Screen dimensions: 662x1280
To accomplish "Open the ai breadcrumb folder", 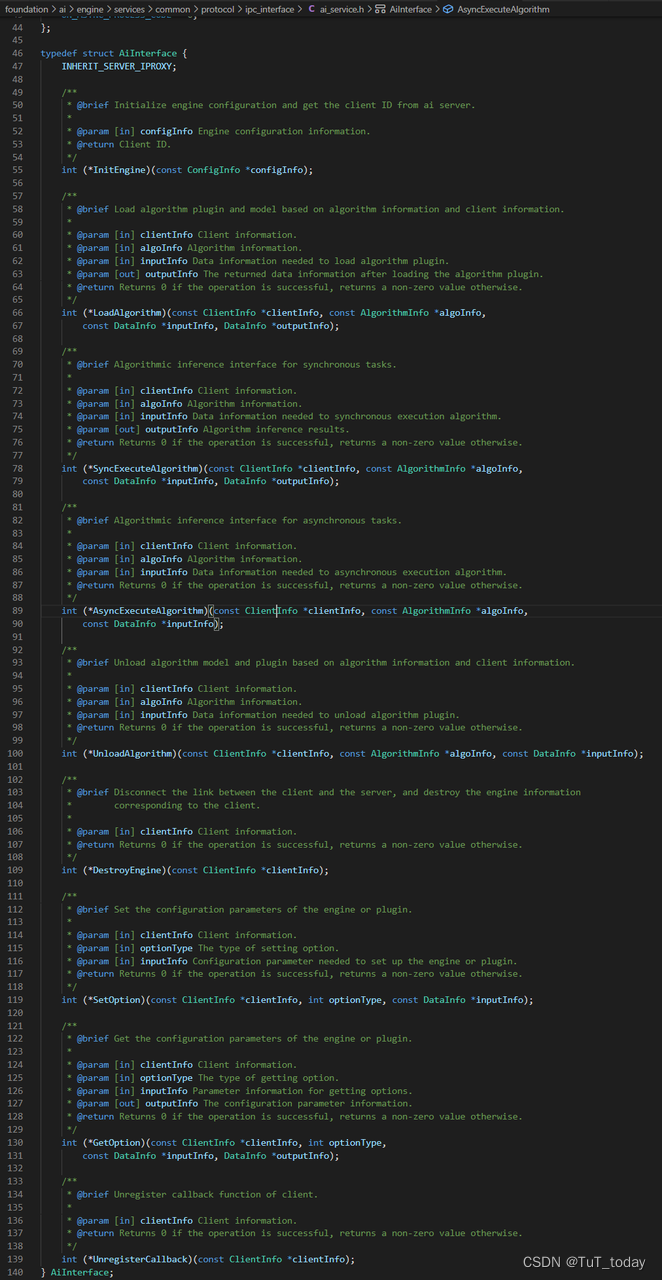I will (x=62, y=8).
